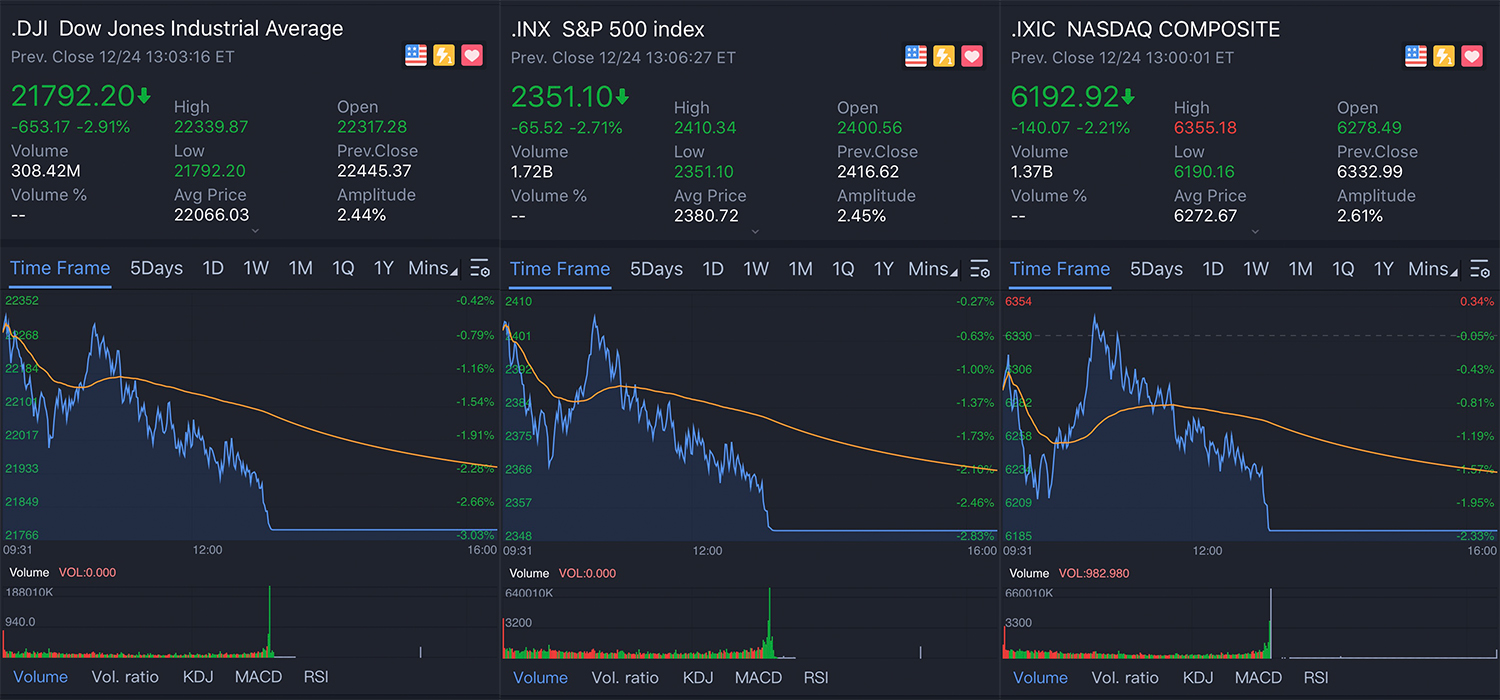Click NASDAQ price 6192.92
This screenshot has width=1500, height=700.
pyautogui.click(x=1064, y=96)
